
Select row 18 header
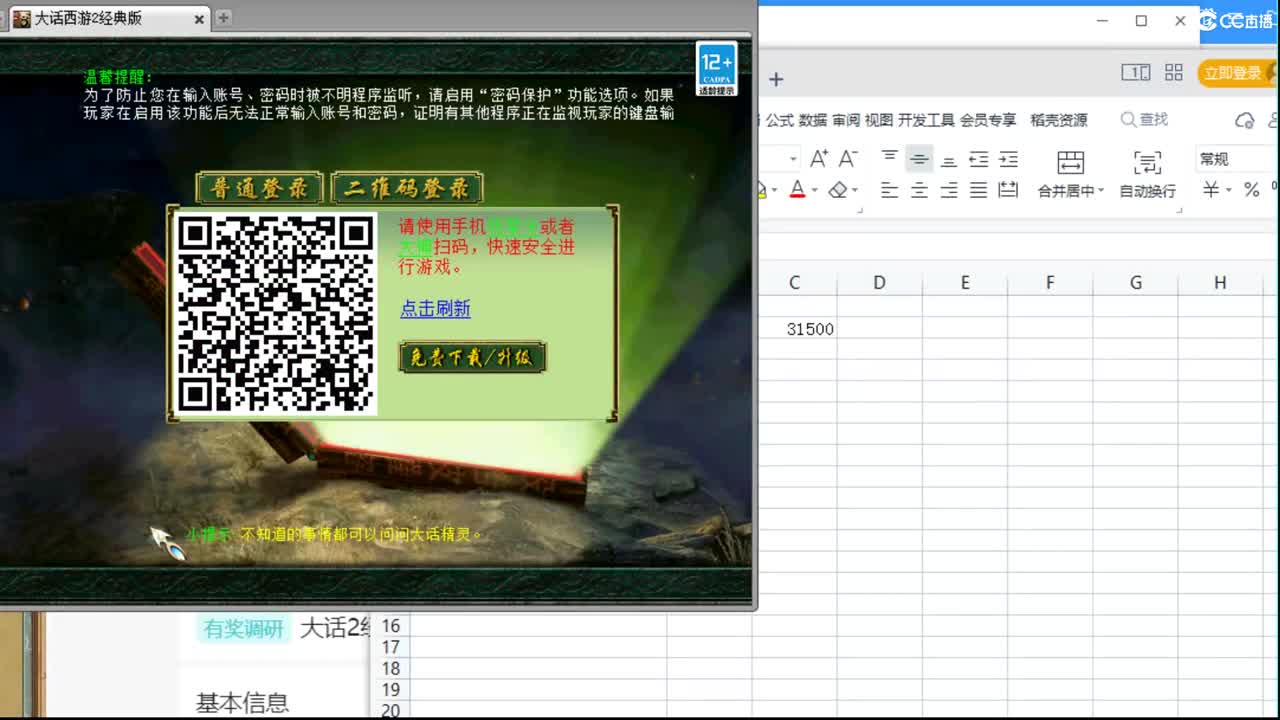pos(390,669)
